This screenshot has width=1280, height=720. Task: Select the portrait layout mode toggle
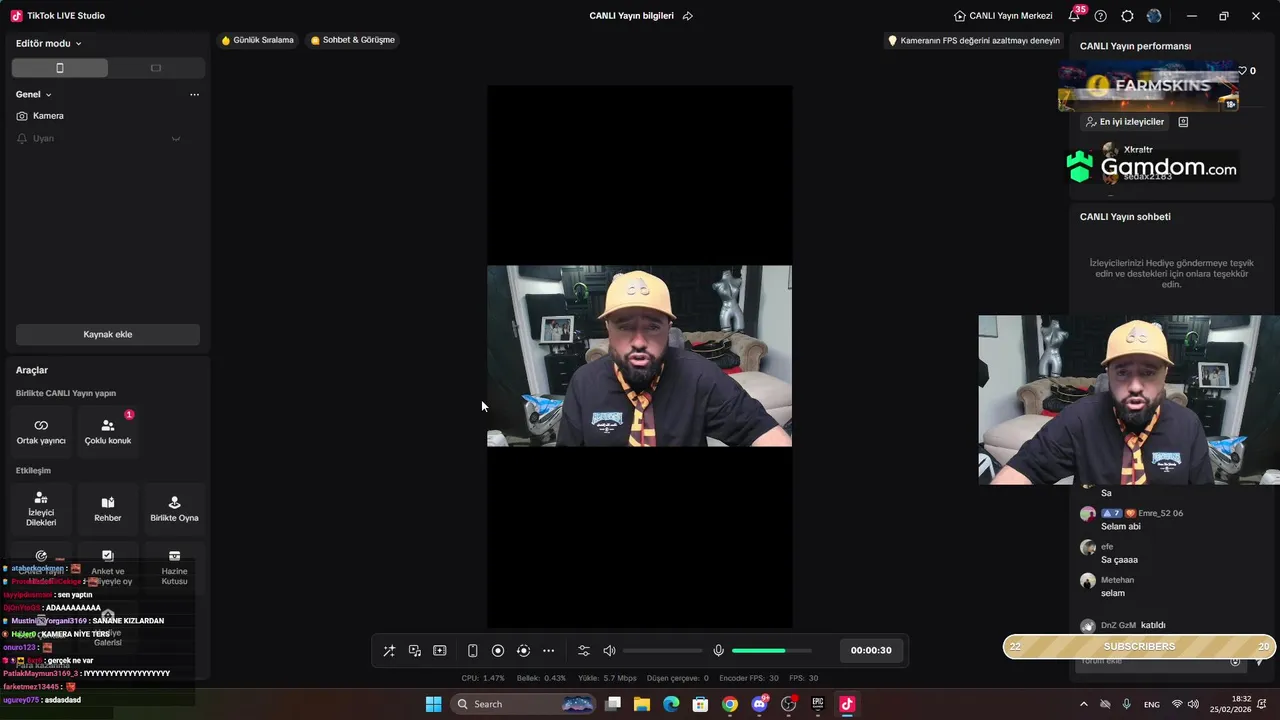[60, 68]
